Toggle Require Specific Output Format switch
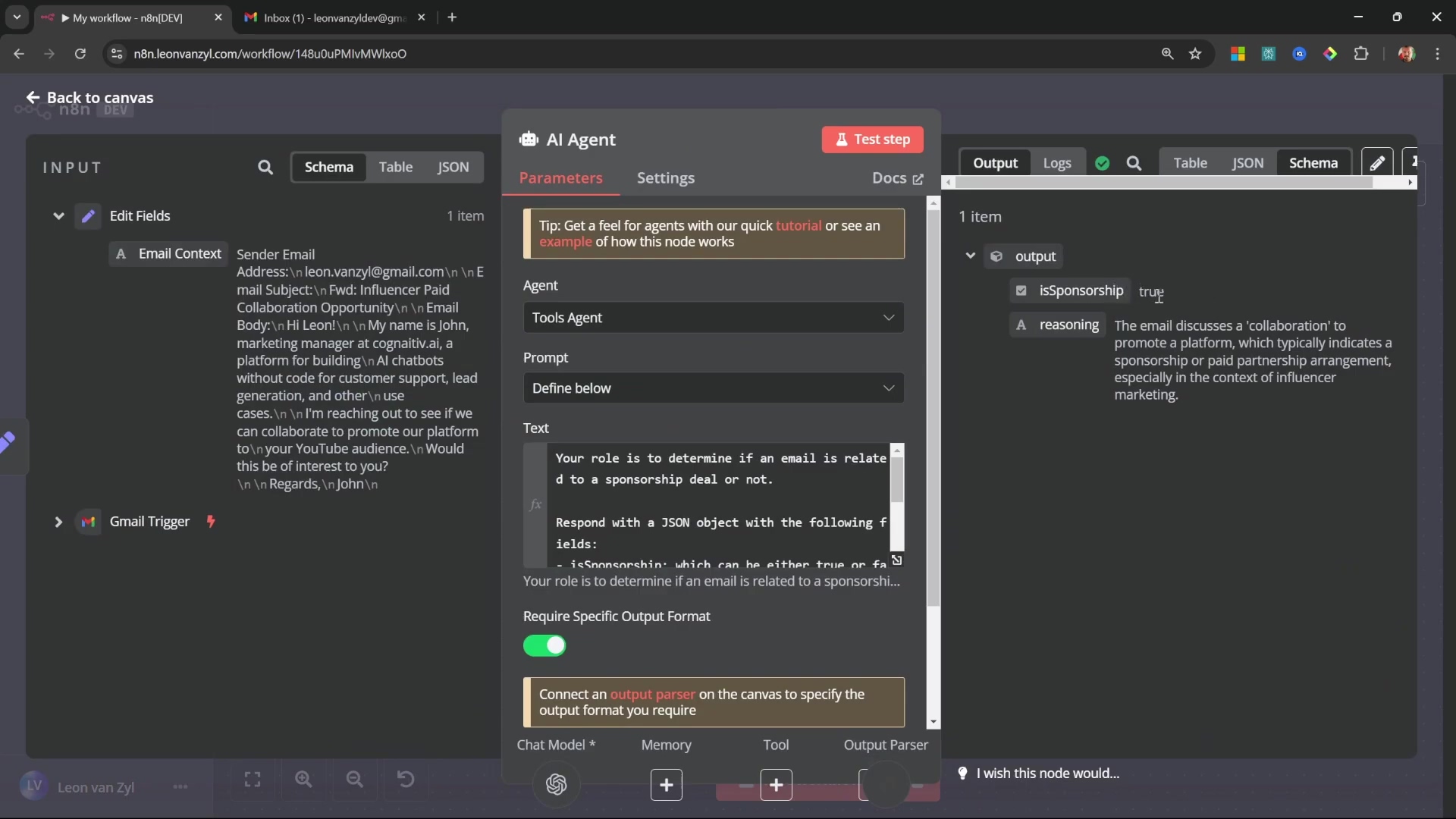The height and width of the screenshot is (819, 1456). 544,645
